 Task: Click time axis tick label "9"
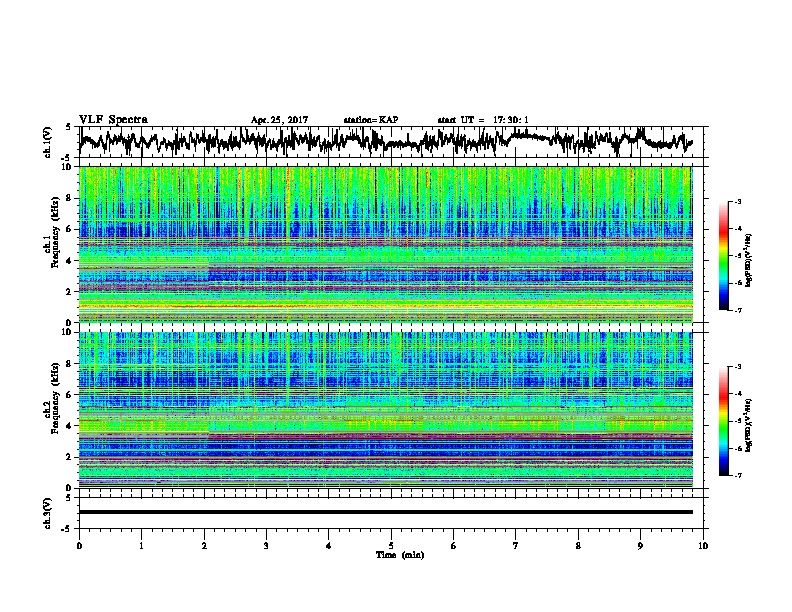(640, 546)
